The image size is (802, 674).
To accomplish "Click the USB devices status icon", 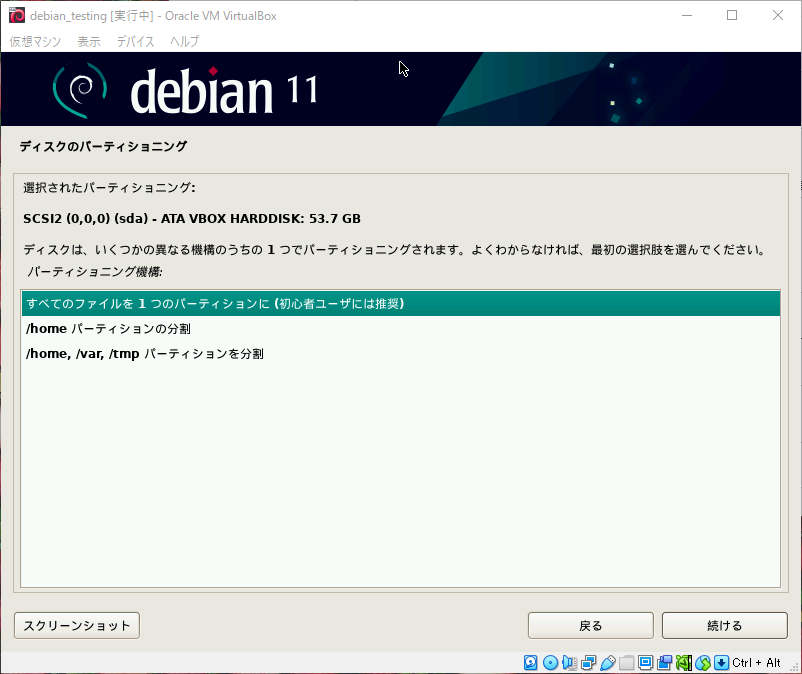I will click(608, 663).
